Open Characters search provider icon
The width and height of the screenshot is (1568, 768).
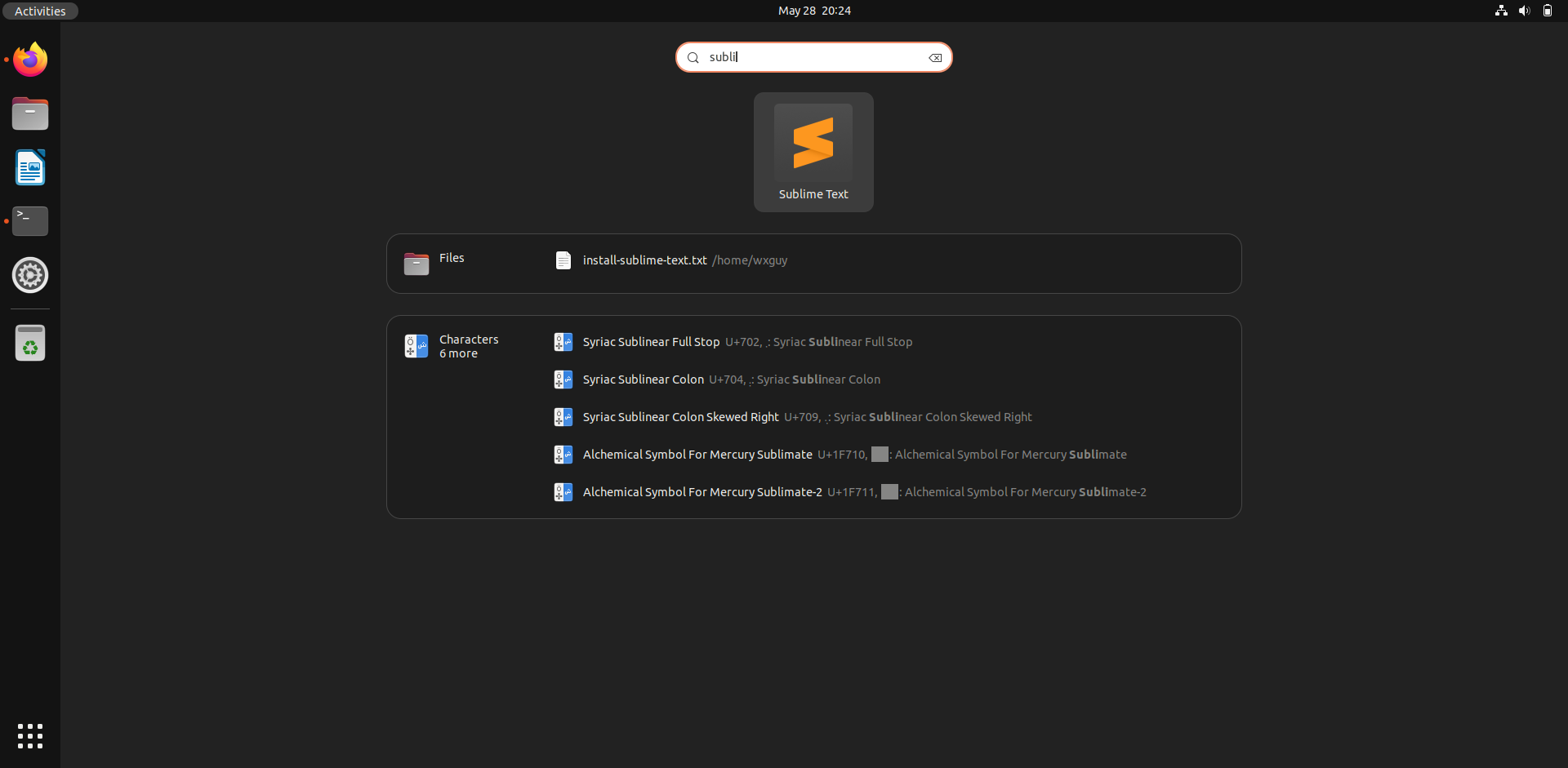(416, 346)
